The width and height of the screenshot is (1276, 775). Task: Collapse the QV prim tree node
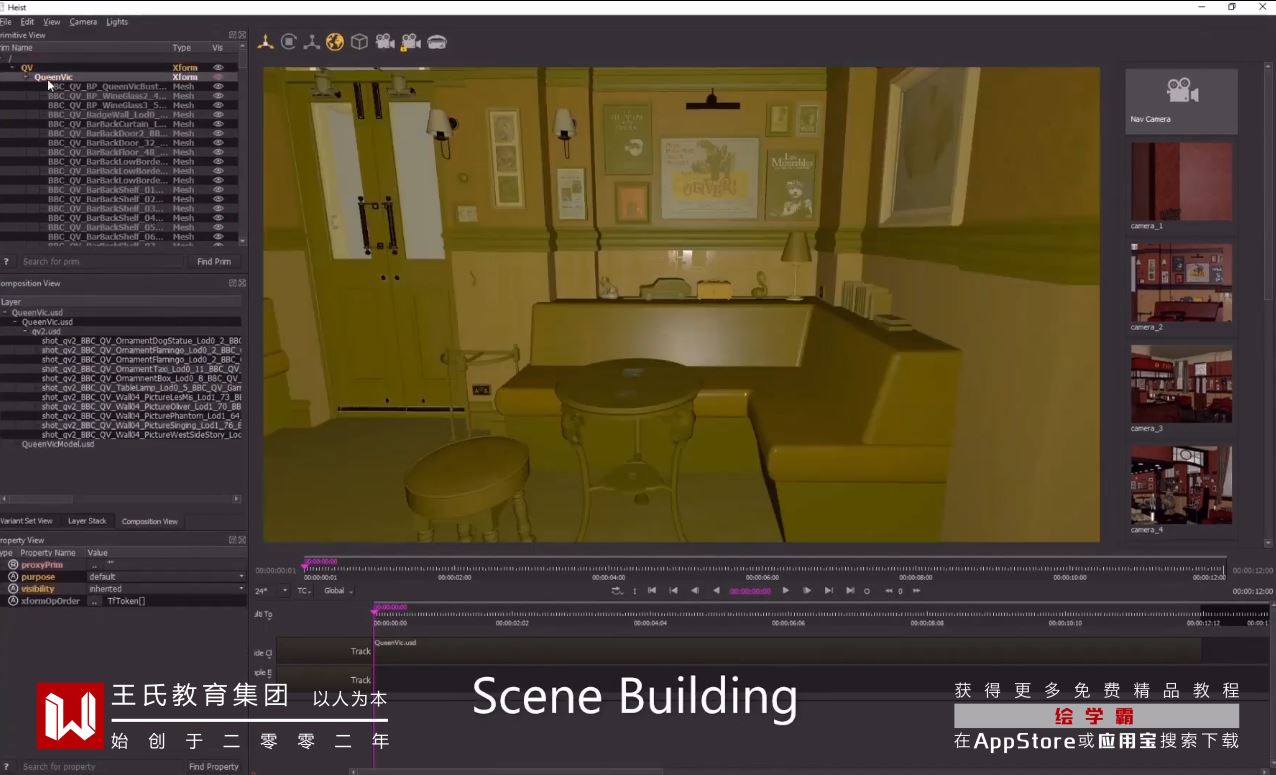coord(12,68)
